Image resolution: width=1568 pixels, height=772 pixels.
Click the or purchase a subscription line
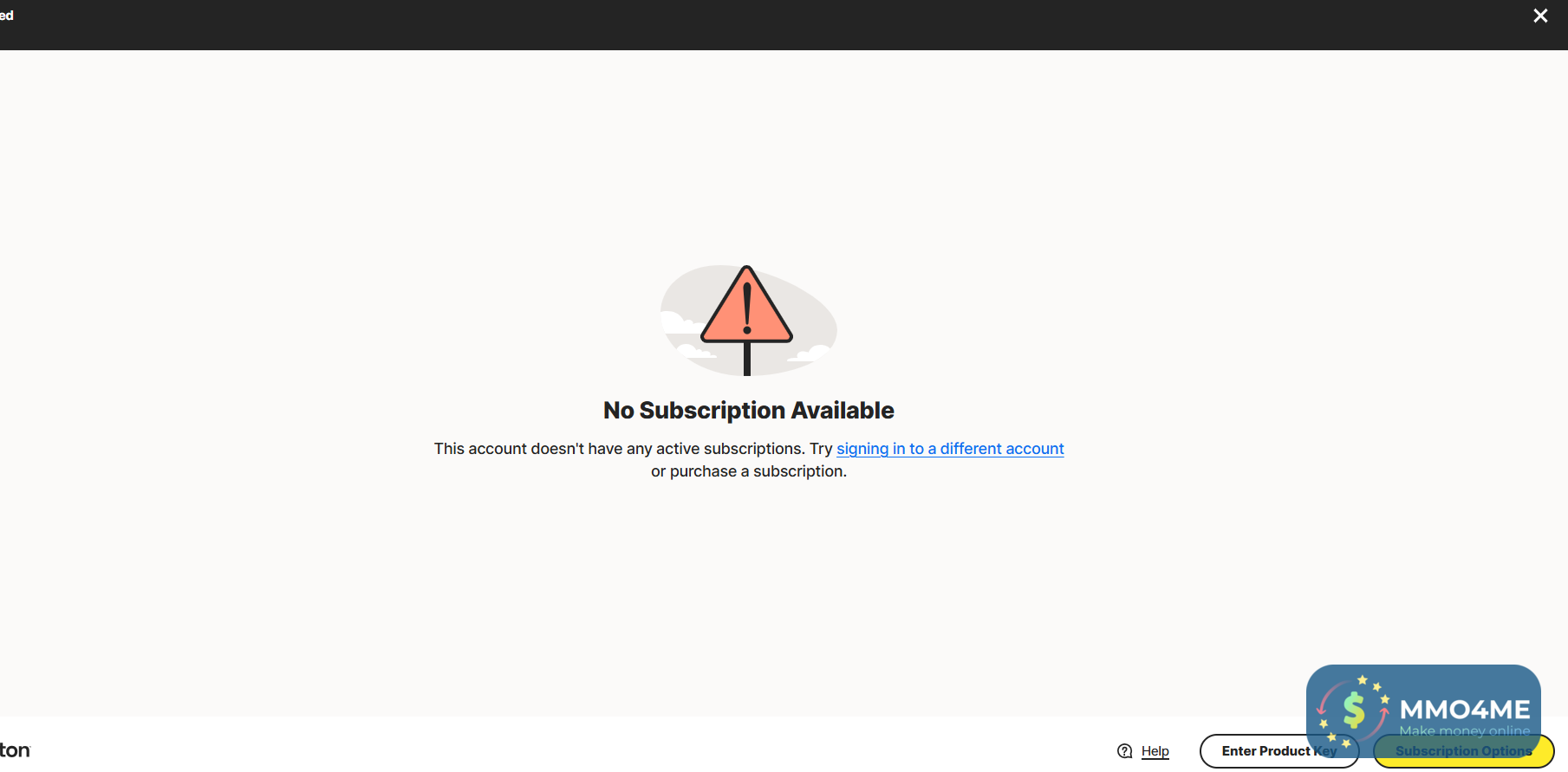click(749, 471)
